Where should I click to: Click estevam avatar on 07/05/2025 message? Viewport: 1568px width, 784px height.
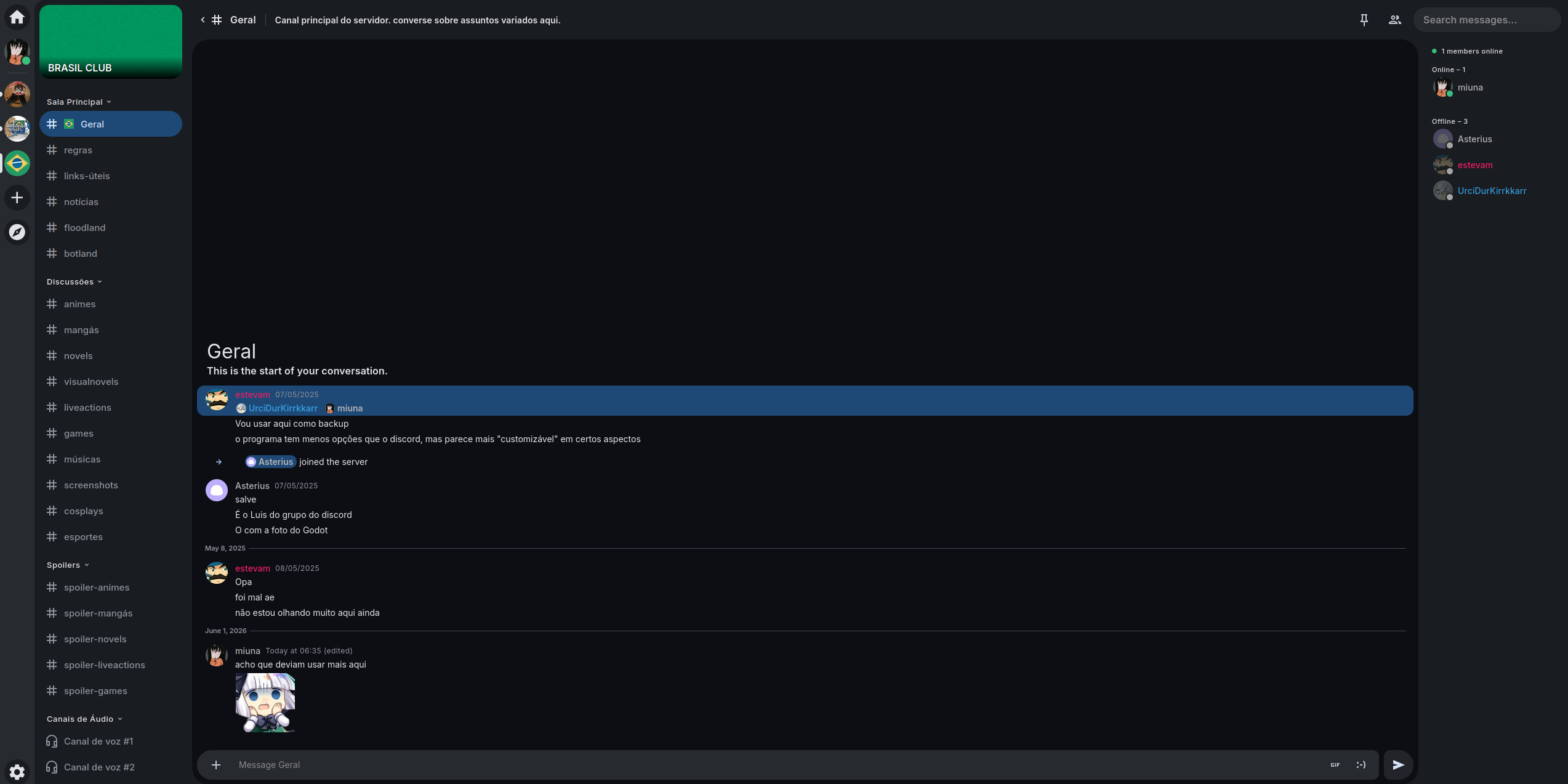tap(217, 400)
